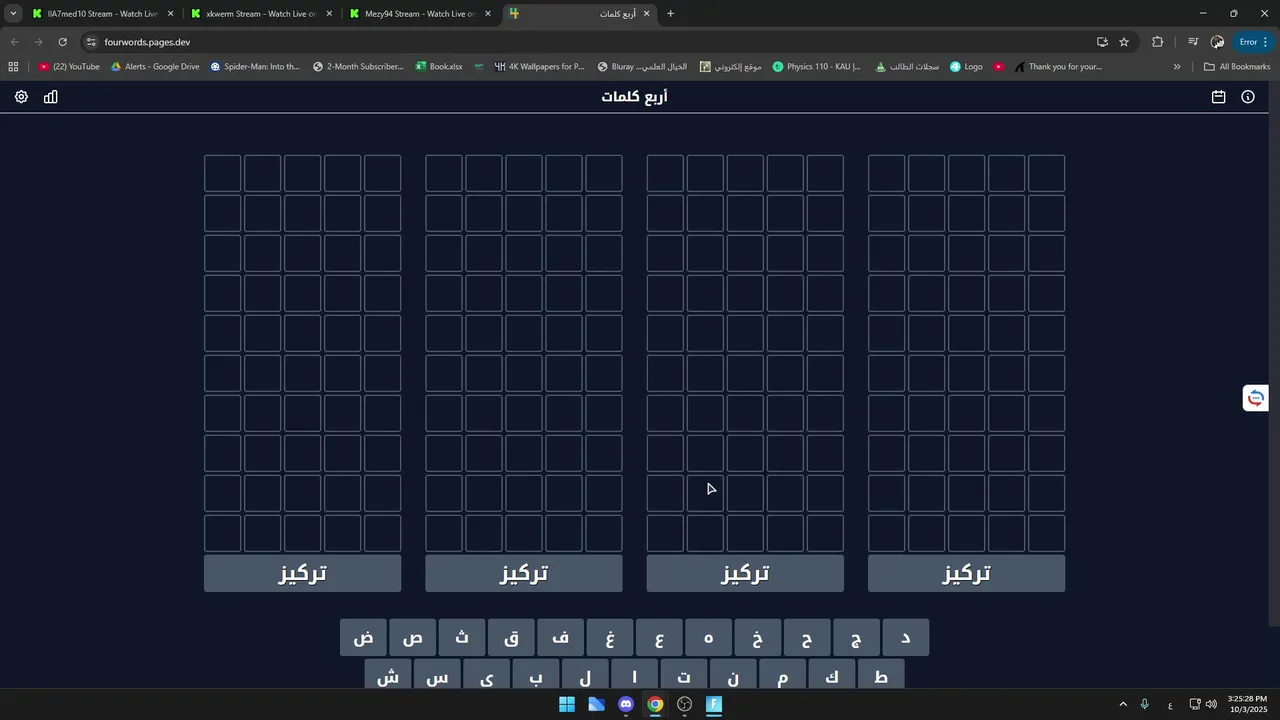
Task: Tap the ف key on the keyboard
Action: [560, 638]
